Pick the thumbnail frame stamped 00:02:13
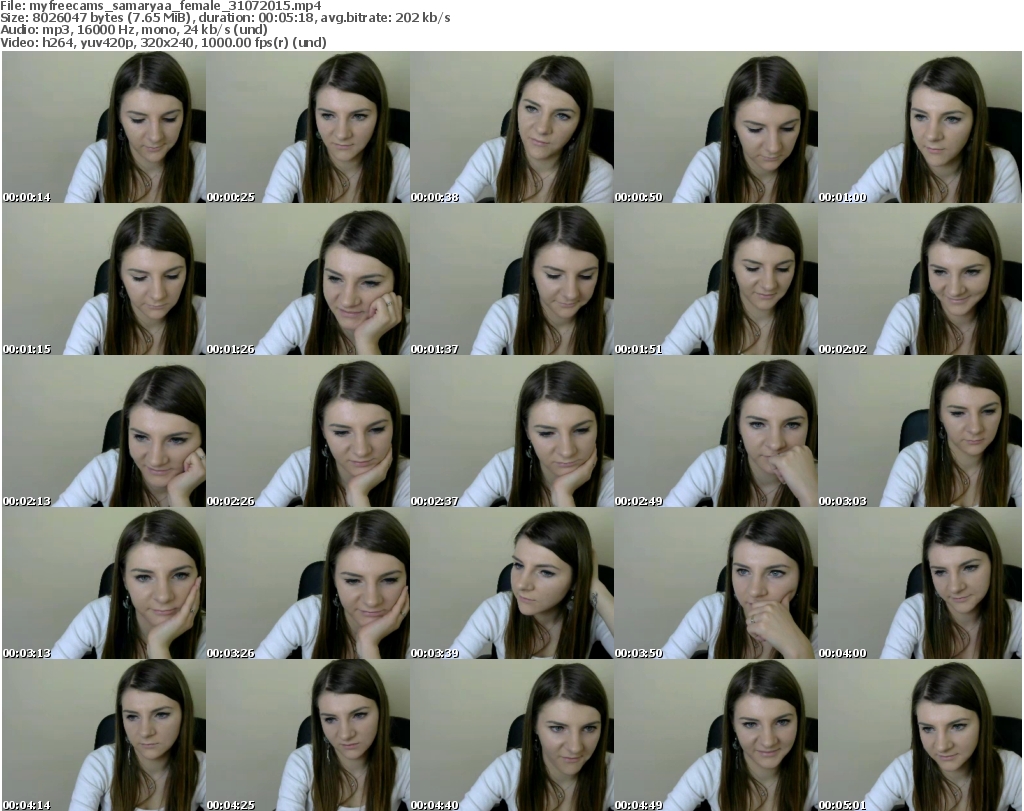 pyautogui.click(x=104, y=431)
